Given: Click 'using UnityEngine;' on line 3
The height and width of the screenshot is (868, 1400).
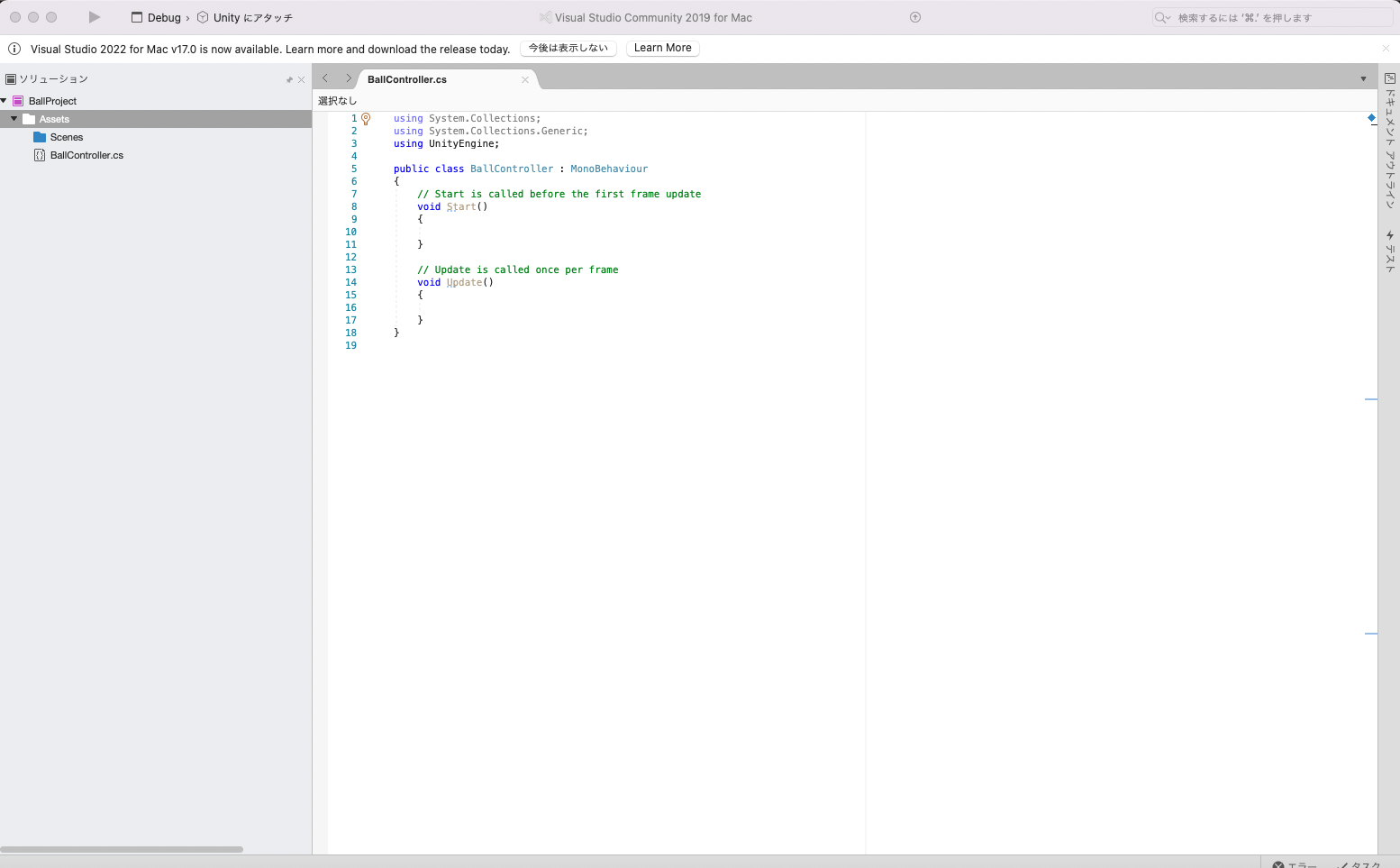Looking at the screenshot, I should (x=446, y=143).
